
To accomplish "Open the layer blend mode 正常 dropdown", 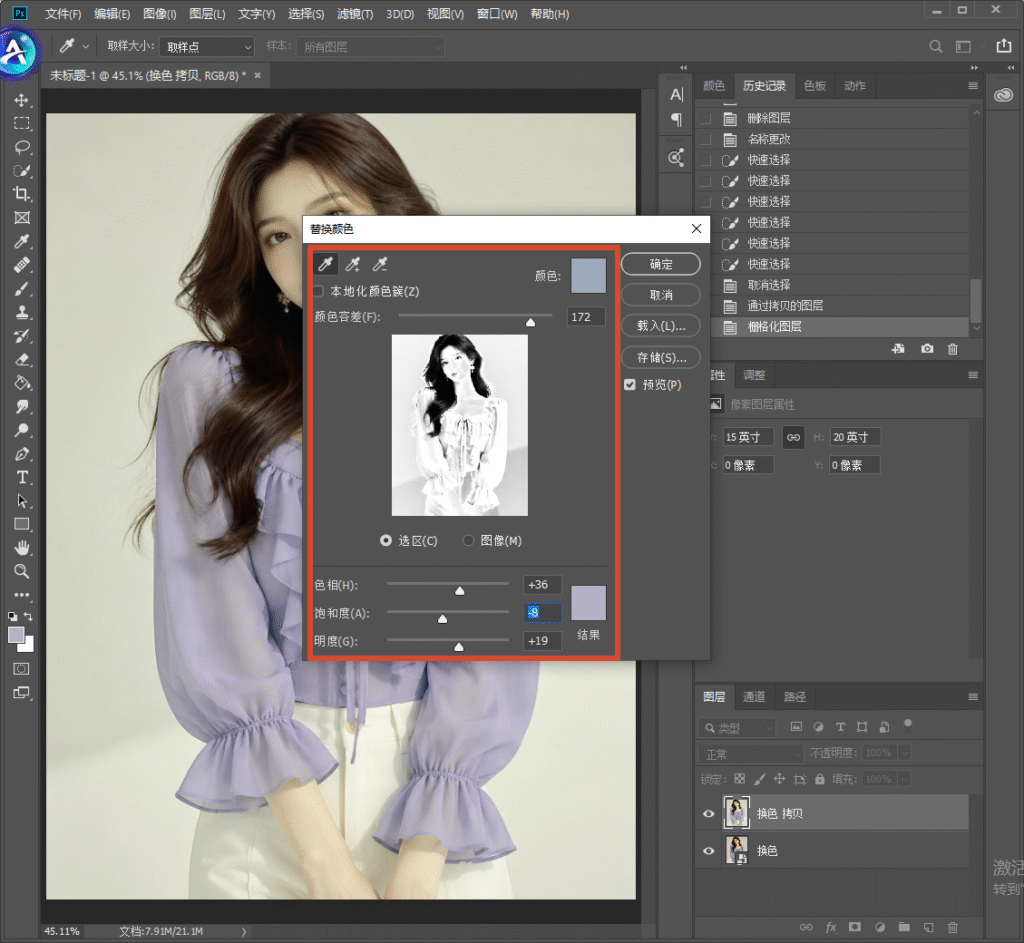I will pyautogui.click(x=751, y=754).
